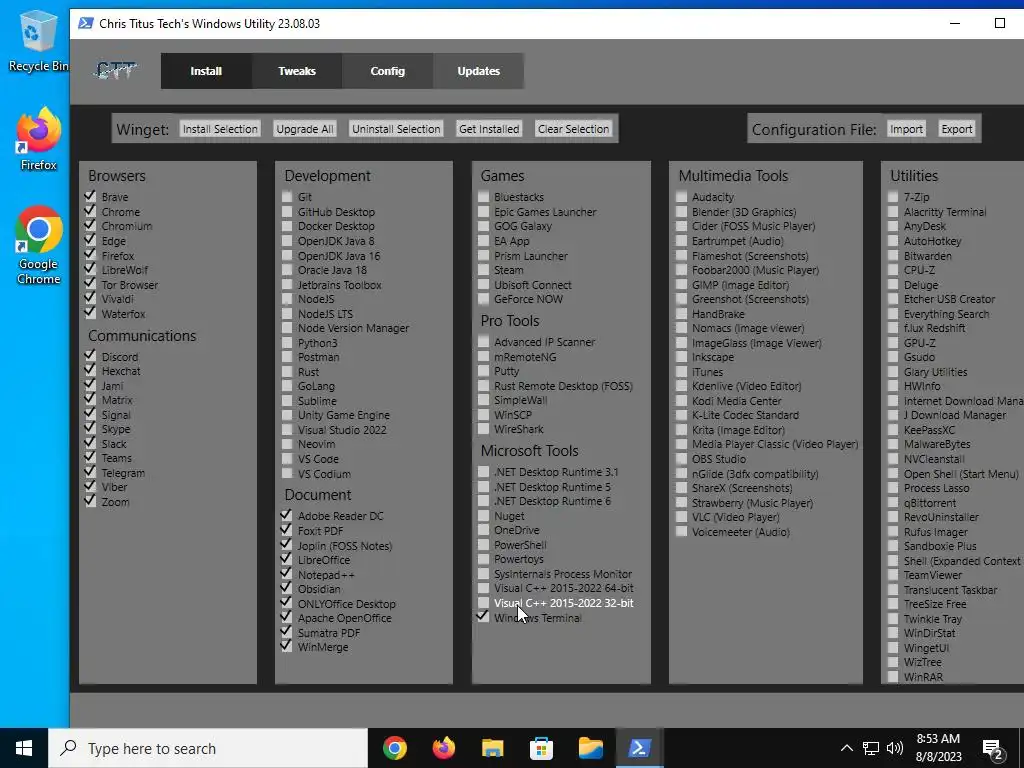Image resolution: width=1024 pixels, height=768 pixels.
Task: Check the WinRAR checkbox
Action: click(893, 676)
